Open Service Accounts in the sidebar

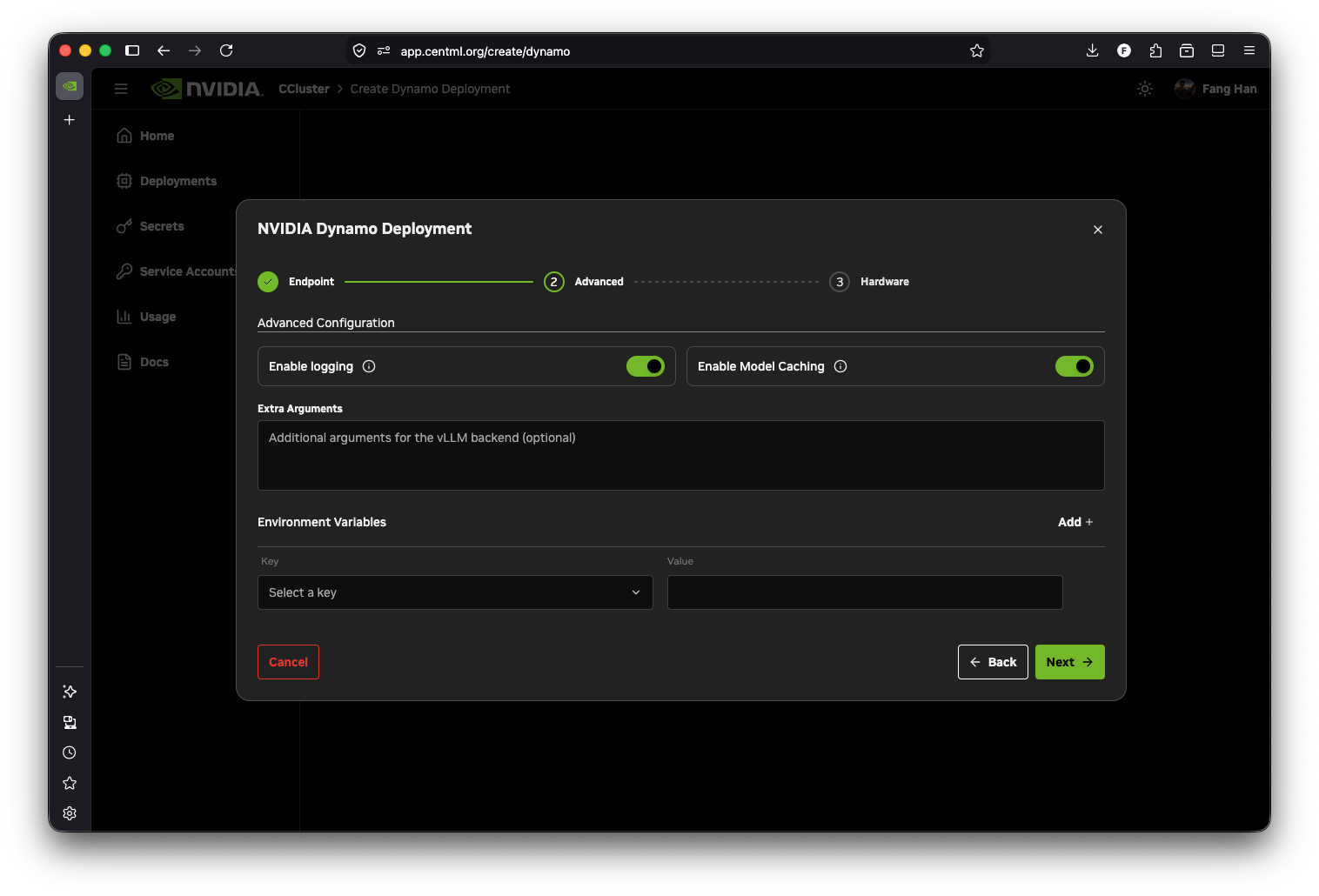(x=176, y=271)
